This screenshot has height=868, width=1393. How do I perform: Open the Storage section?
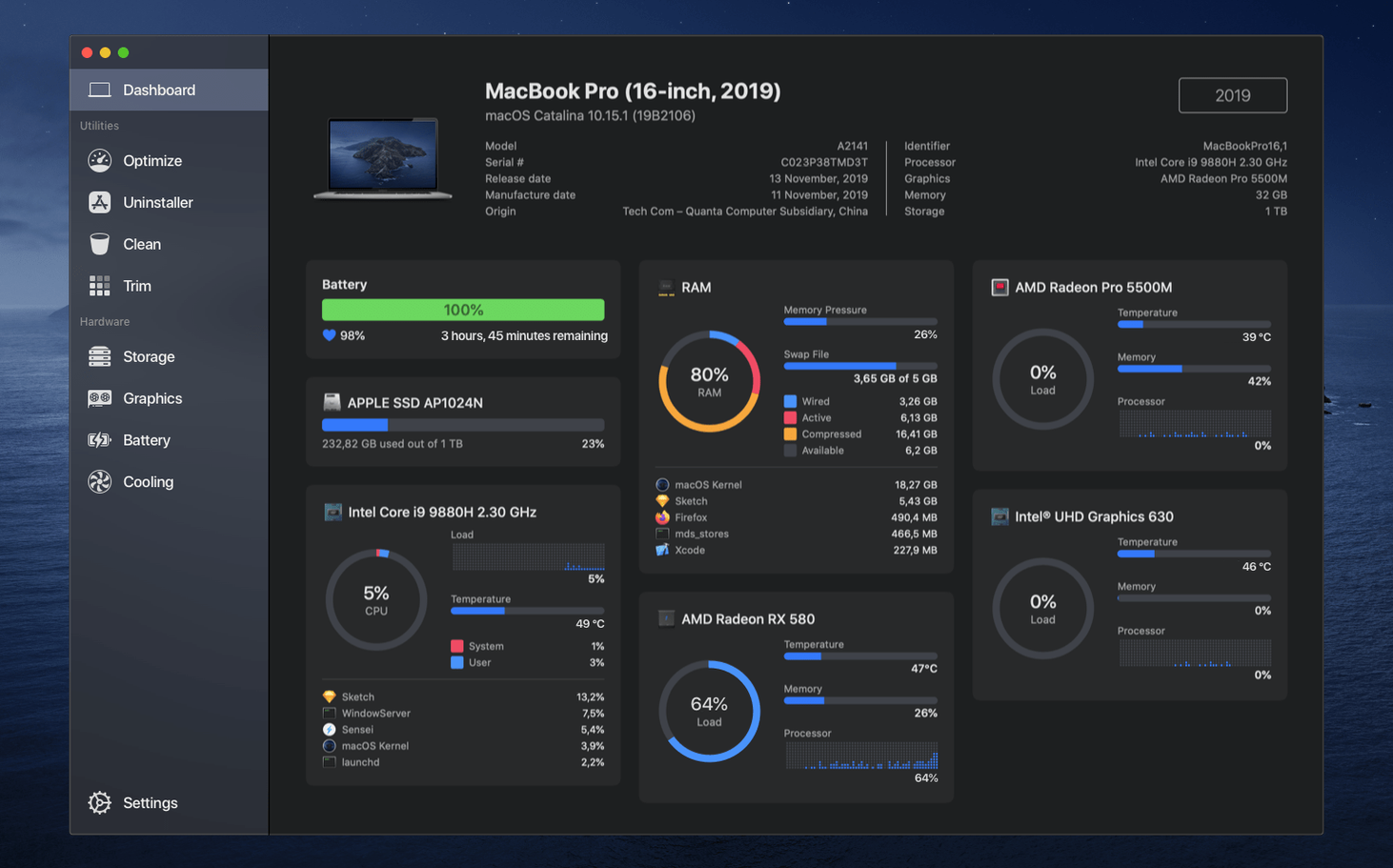point(169,356)
